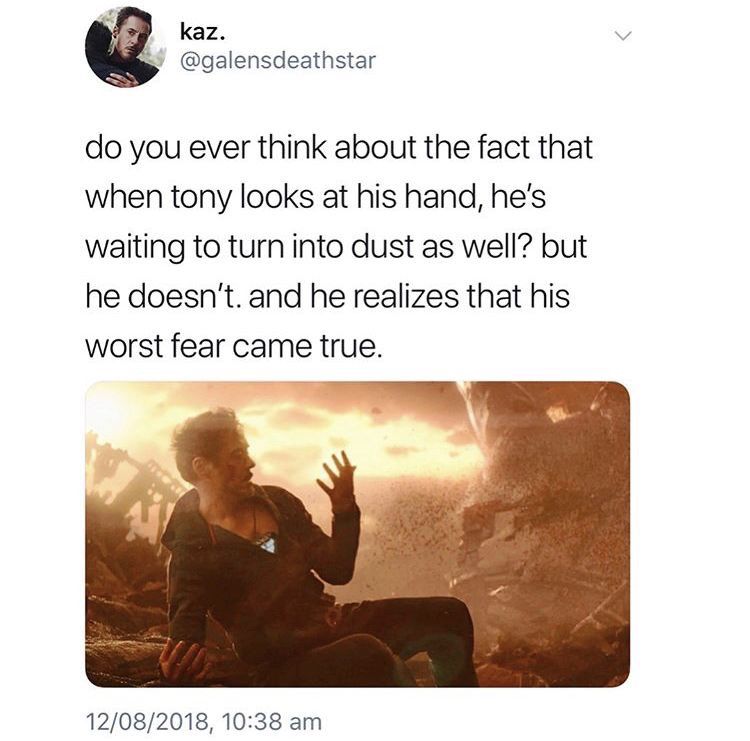This screenshot has height=741, width=750.
Task: Open the kaz. display name profile
Action: (x=202, y=32)
